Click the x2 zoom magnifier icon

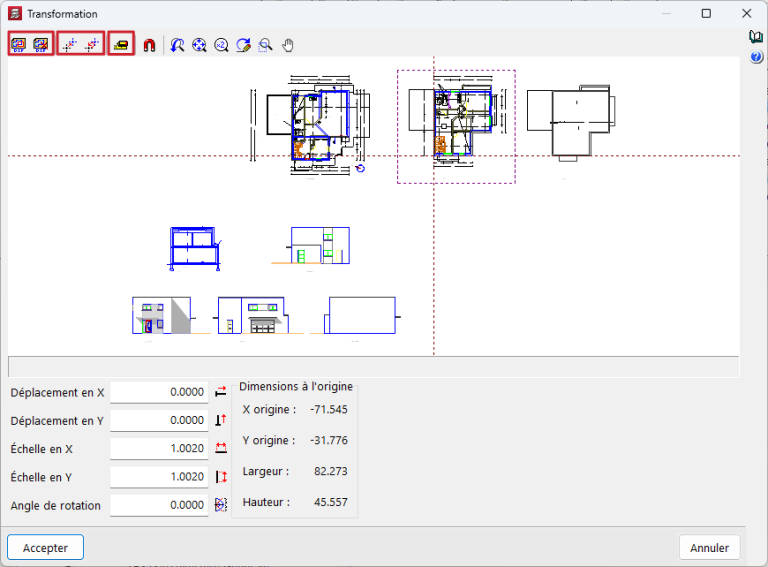click(x=221, y=45)
